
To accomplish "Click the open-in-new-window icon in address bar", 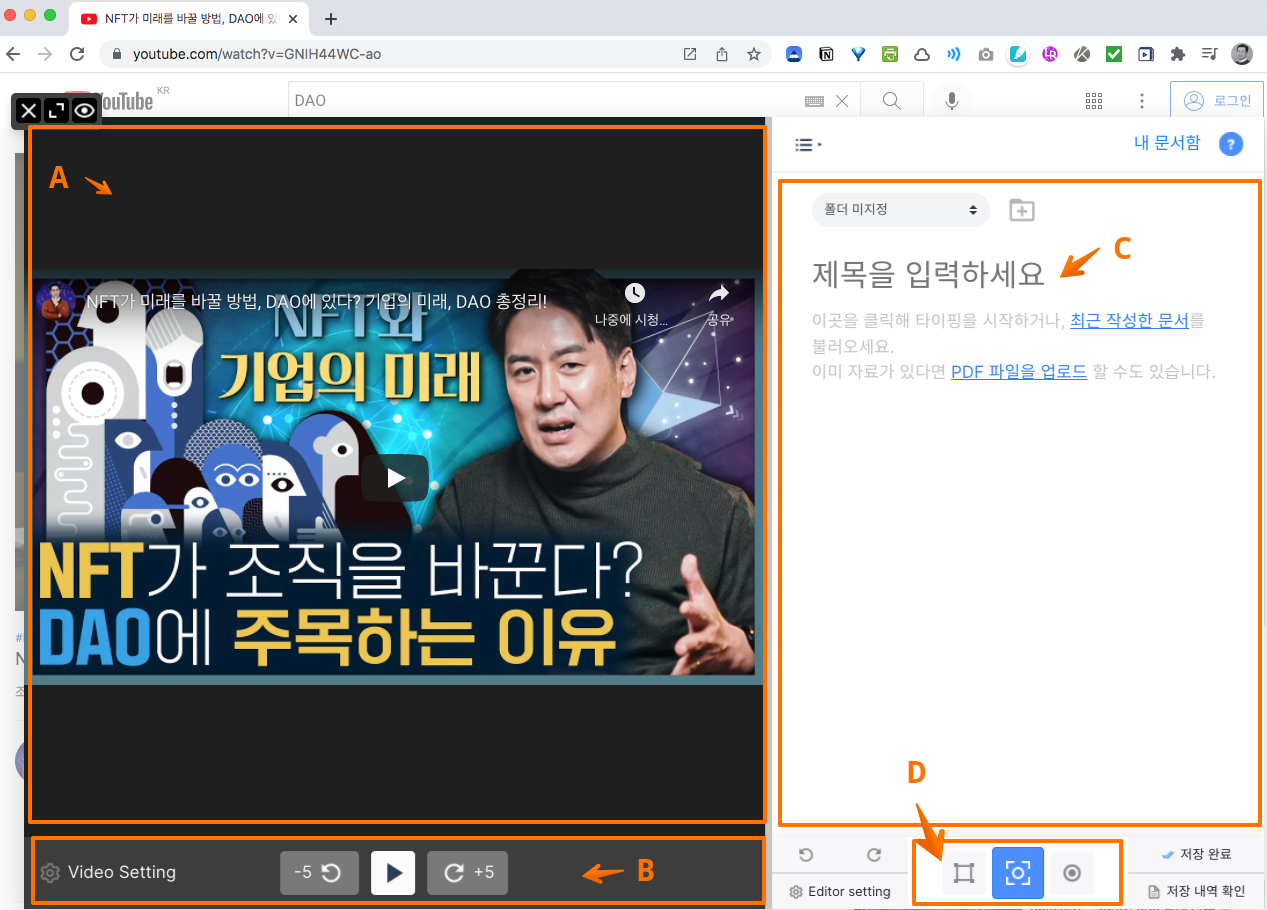I will pyautogui.click(x=690, y=54).
